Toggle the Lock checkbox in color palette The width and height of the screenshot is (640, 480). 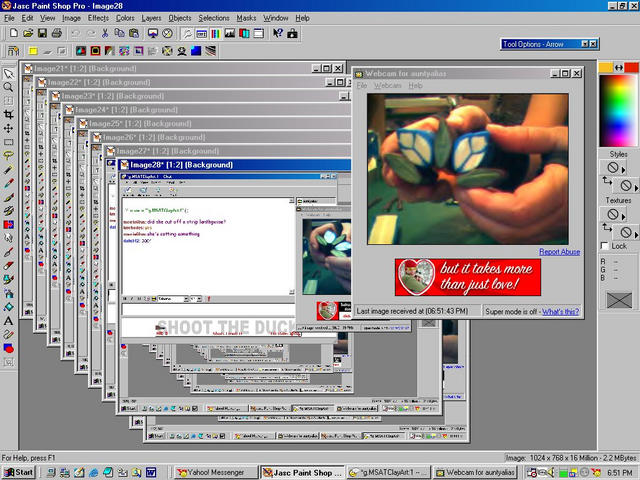[605, 246]
